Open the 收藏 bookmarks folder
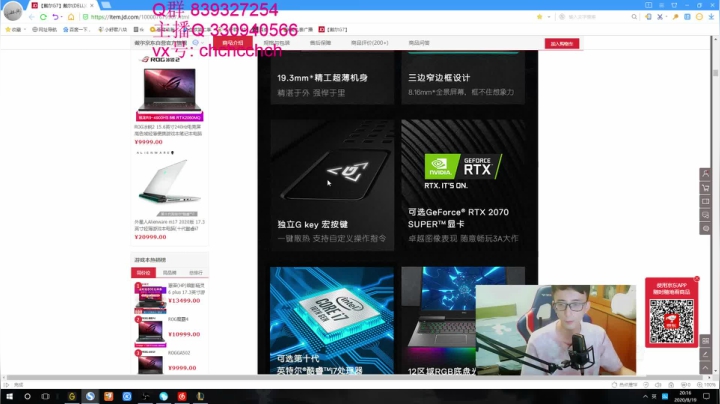The height and width of the screenshot is (404, 720). coord(15,29)
